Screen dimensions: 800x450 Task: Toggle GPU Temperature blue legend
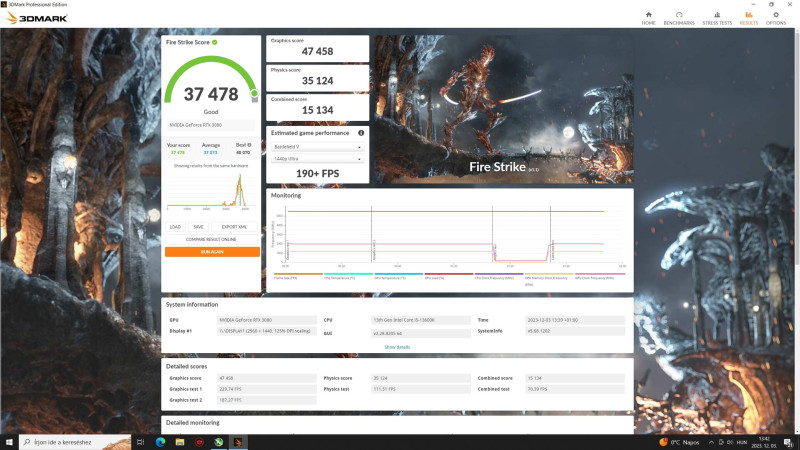398,276
